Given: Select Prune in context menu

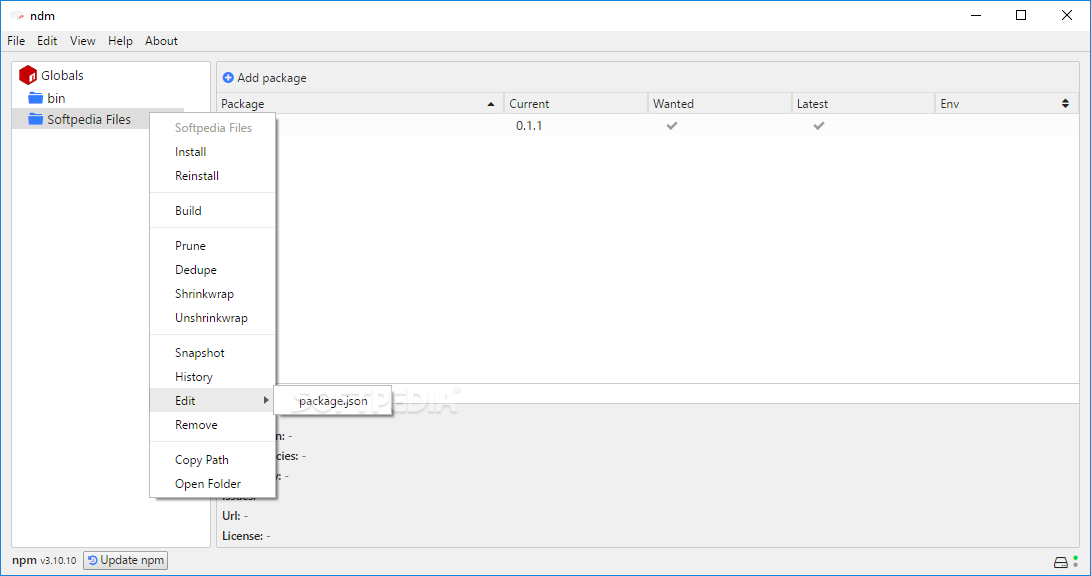Looking at the screenshot, I should click(213, 246).
